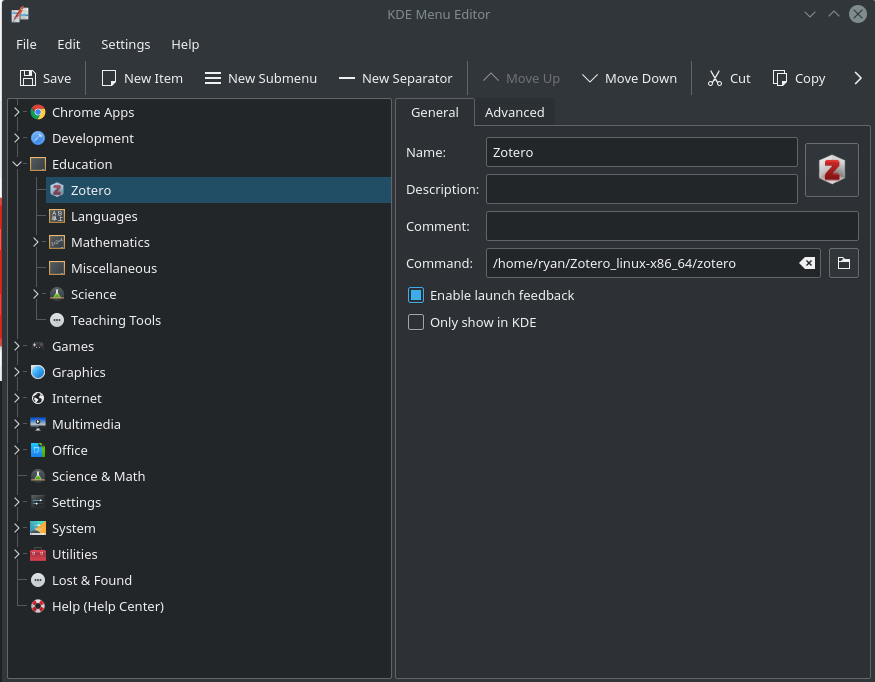Viewport: 875px width, 682px height.
Task: Click the Save floppy disk icon
Action: click(28, 78)
